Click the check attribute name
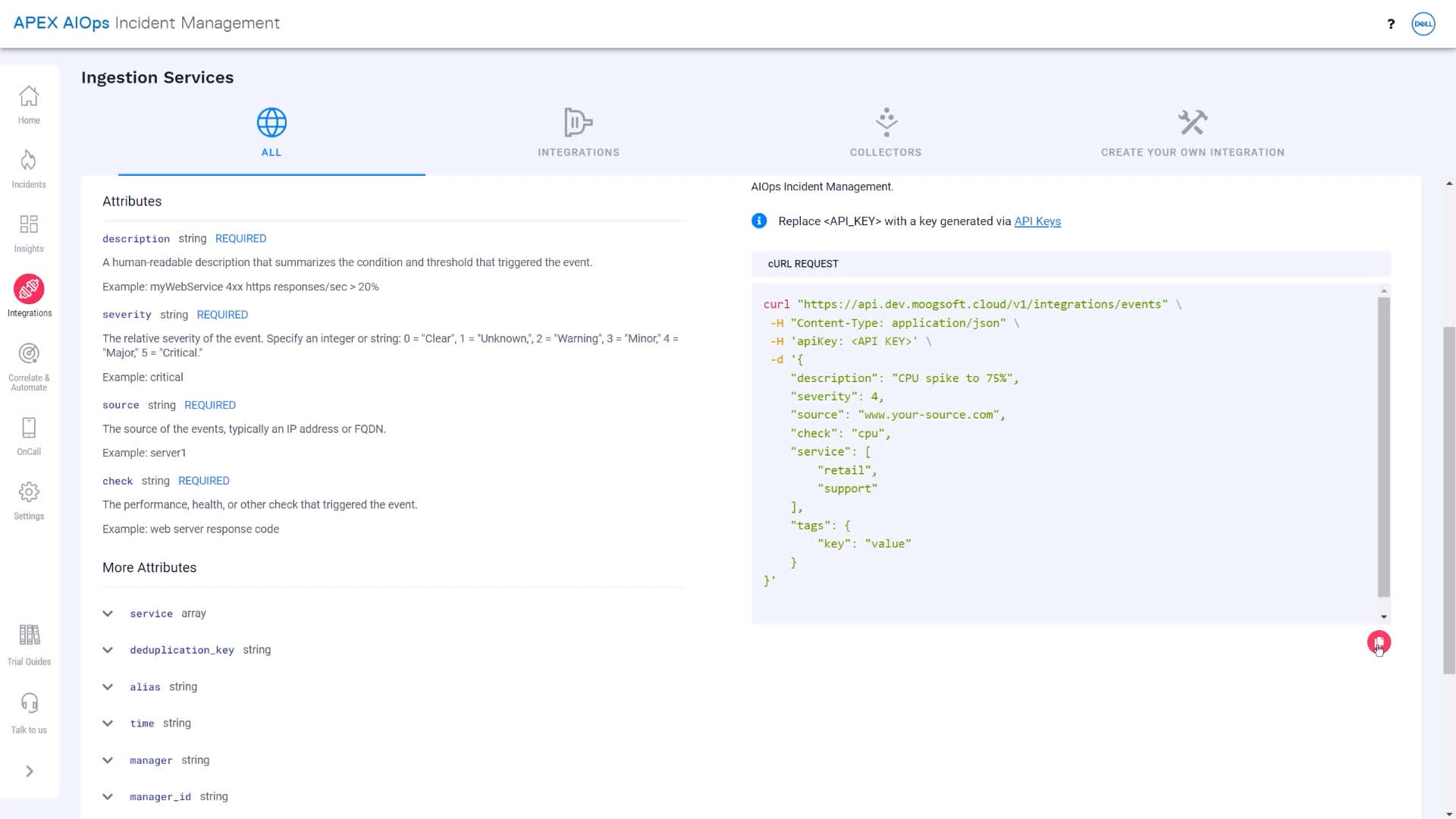 pos(118,482)
